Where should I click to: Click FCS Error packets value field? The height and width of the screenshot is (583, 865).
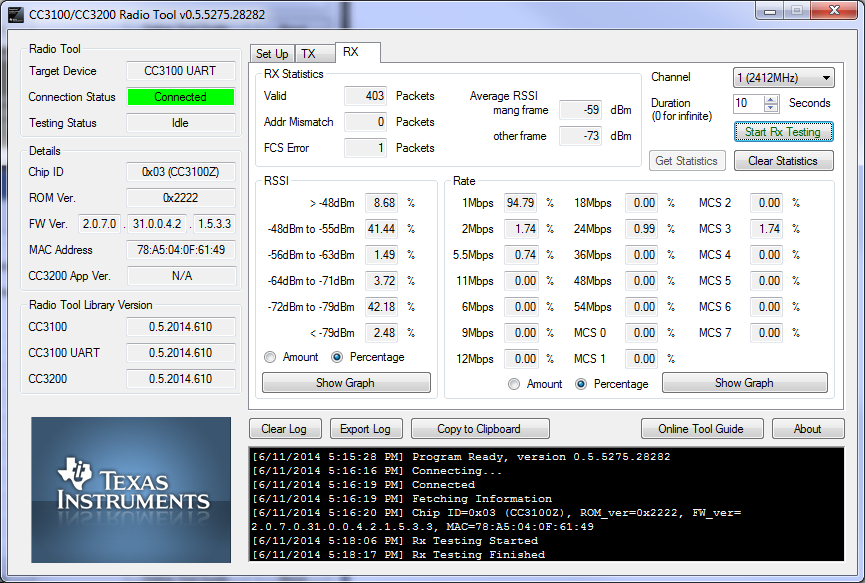(x=365, y=148)
